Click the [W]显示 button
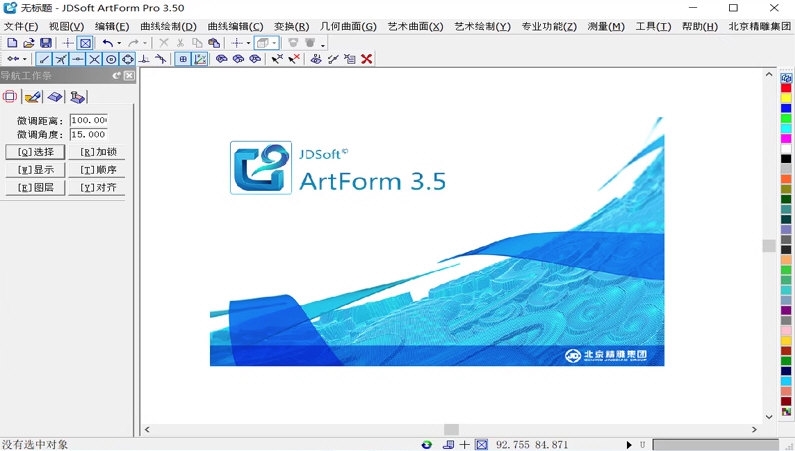The height and width of the screenshot is (451, 795). point(35,170)
